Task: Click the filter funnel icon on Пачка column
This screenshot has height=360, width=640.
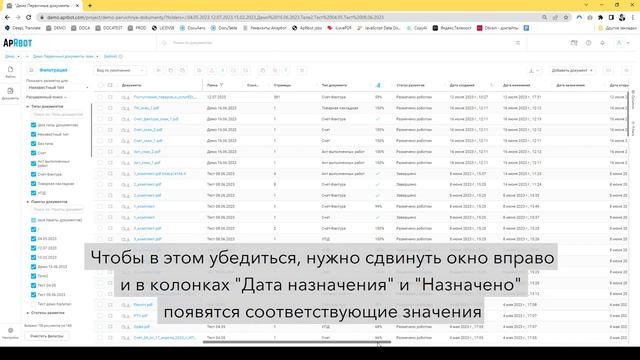Action: pos(222,85)
